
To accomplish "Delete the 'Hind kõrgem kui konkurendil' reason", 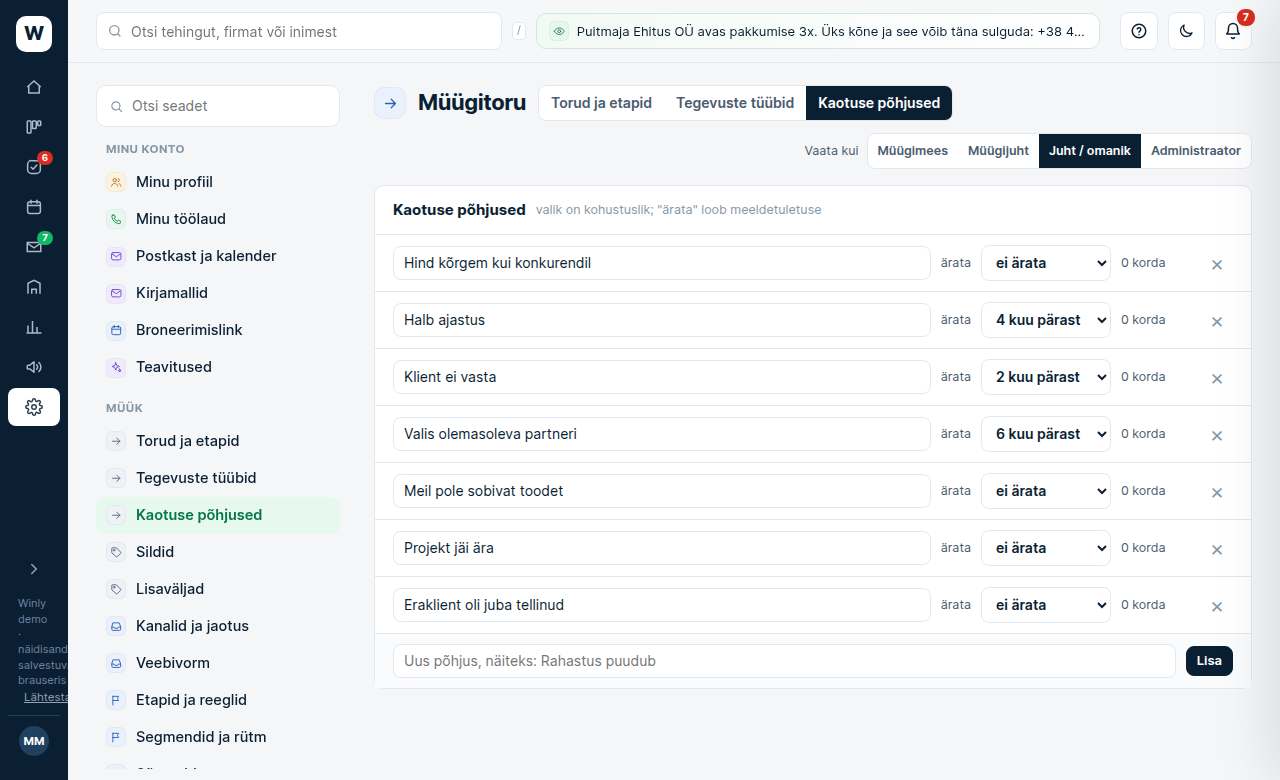I will (1217, 265).
